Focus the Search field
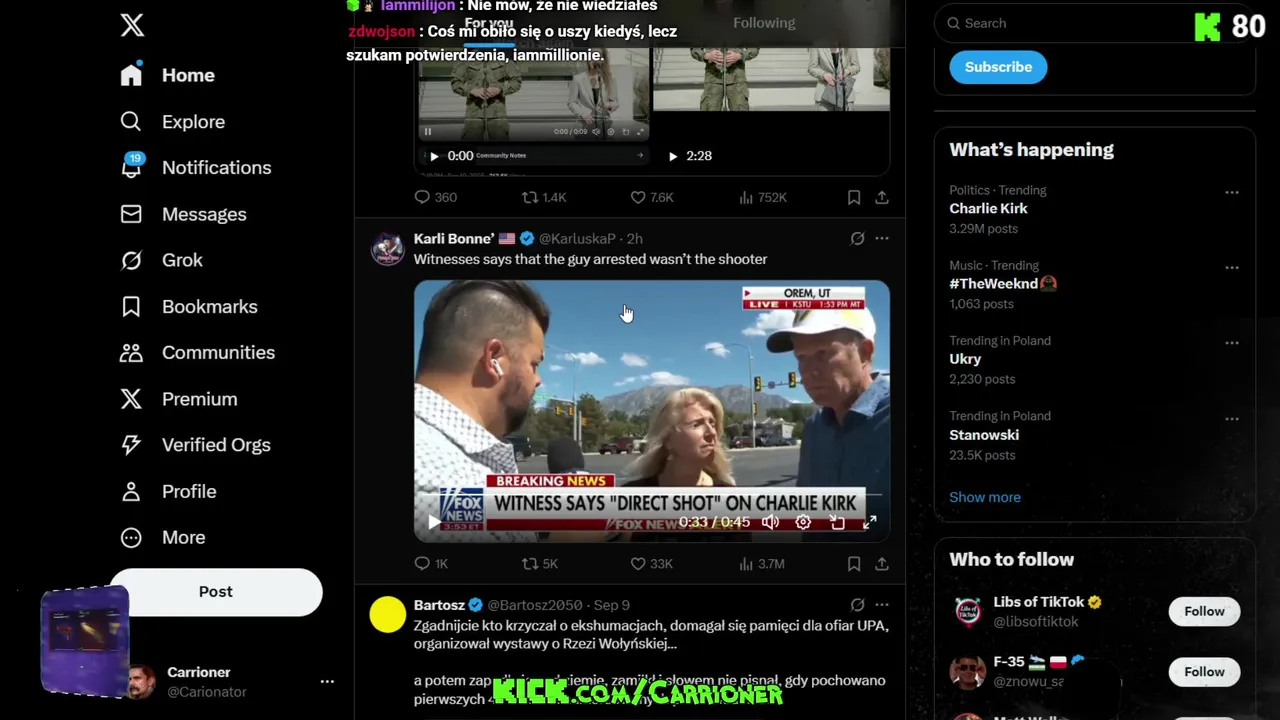This screenshot has height=720, width=1280. pyautogui.click(x=1095, y=23)
